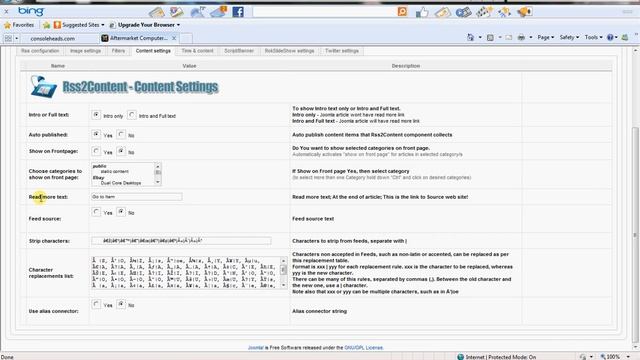
Task: Close the Bing bar with X
Action: point(6,12)
